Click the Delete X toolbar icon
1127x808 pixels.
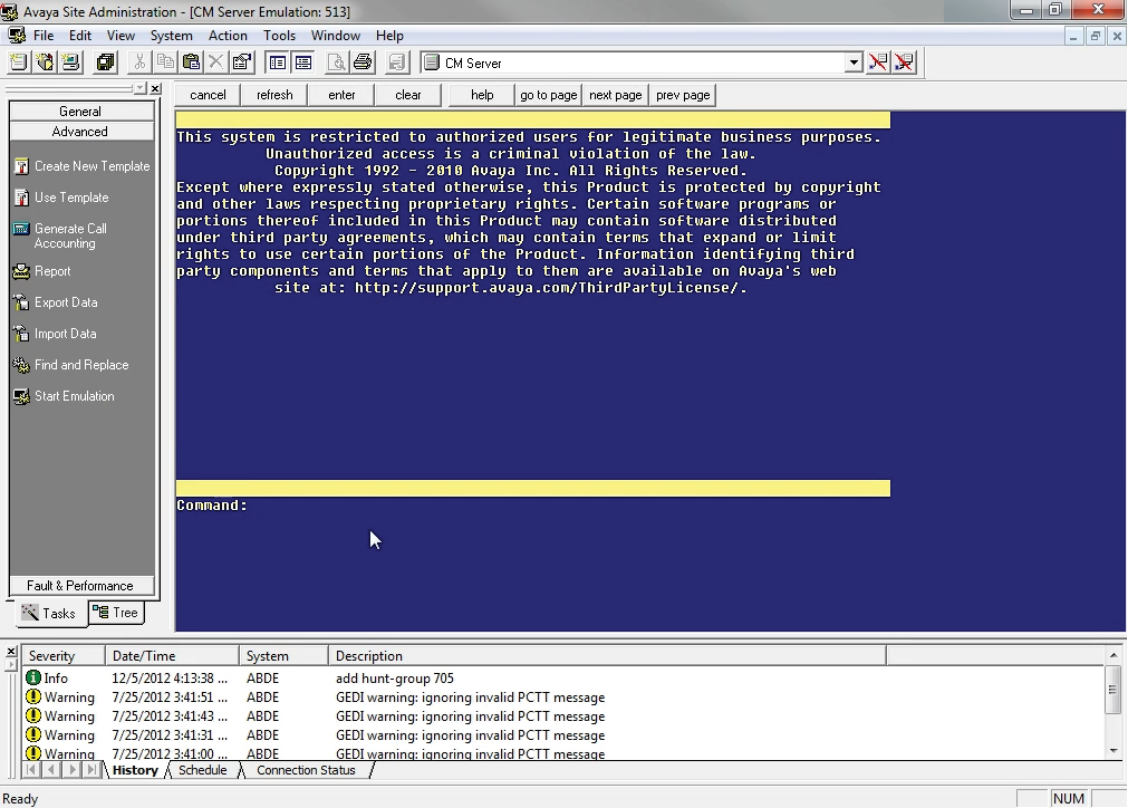[x=216, y=63]
